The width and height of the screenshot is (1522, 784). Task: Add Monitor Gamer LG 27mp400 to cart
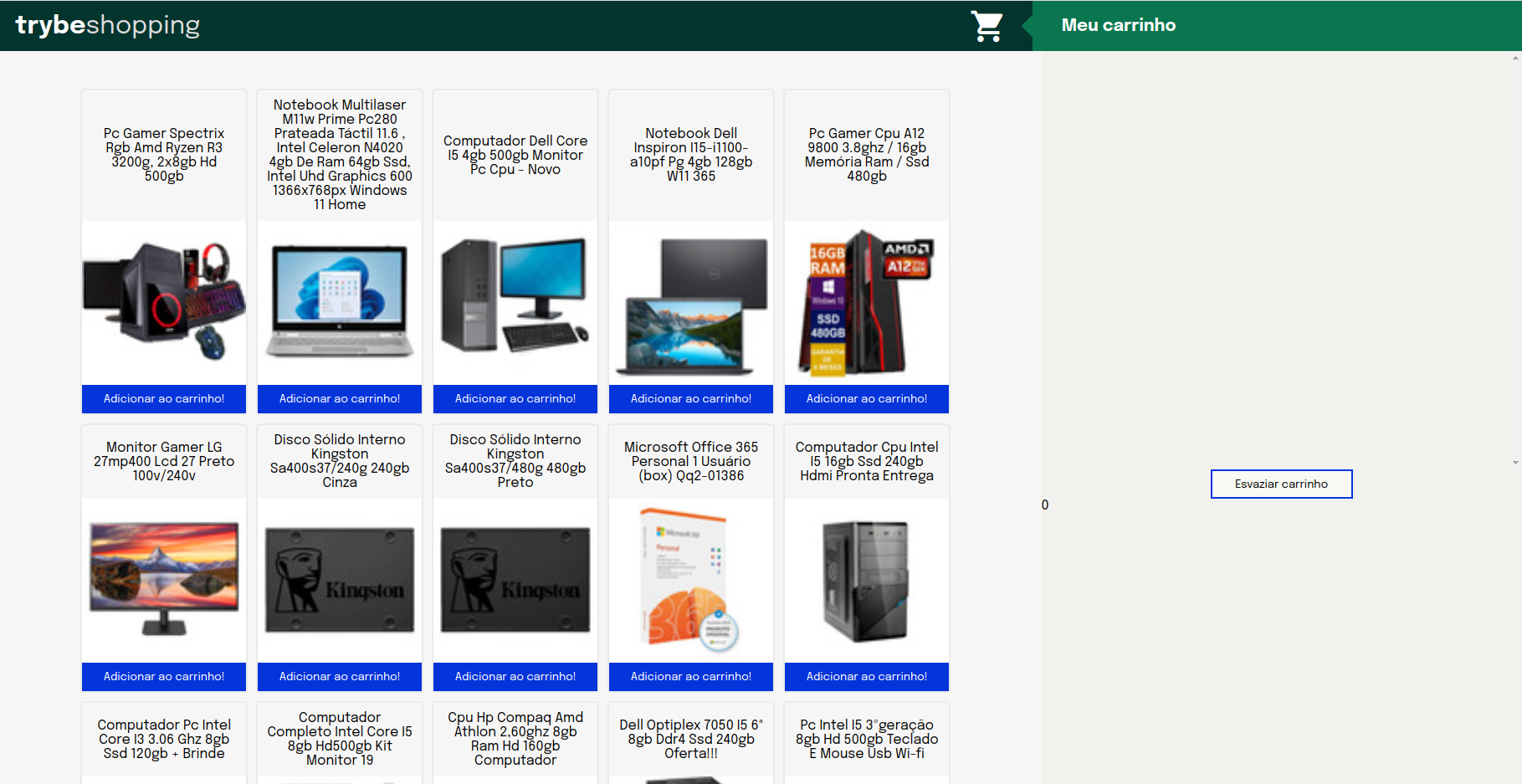click(164, 676)
